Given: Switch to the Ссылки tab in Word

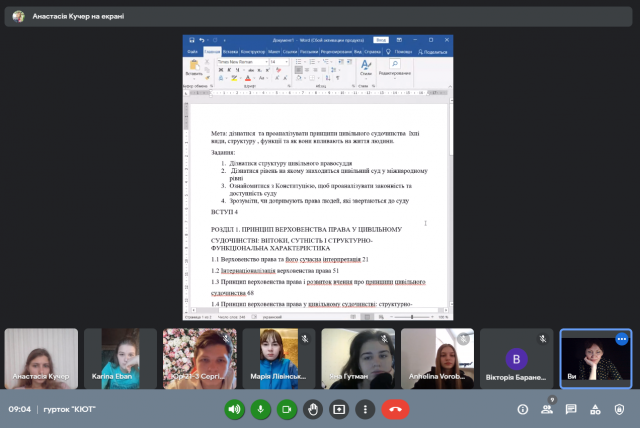Looking at the screenshot, I should 290,52.
